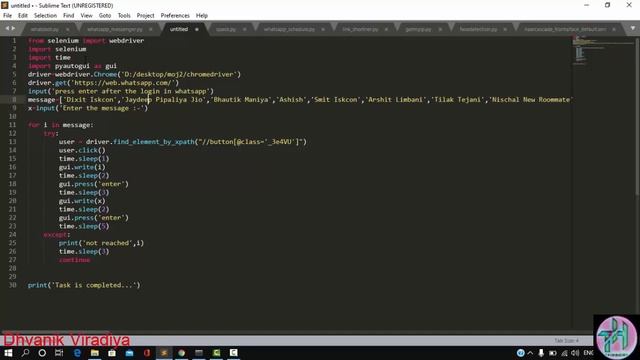The height and width of the screenshot is (360, 640).
Task: Click line number 30 in the gutter
Action: tap(13, 285)
